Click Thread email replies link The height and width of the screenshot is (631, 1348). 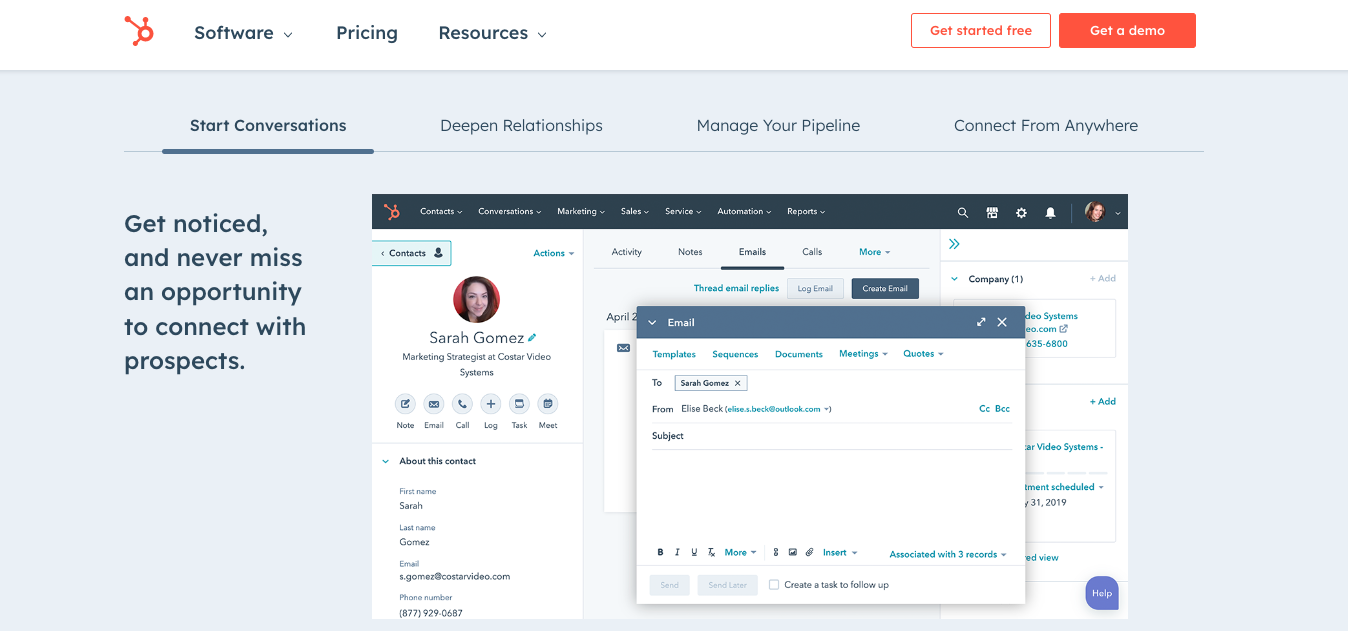pyautogui.click(x=736, y=288)
